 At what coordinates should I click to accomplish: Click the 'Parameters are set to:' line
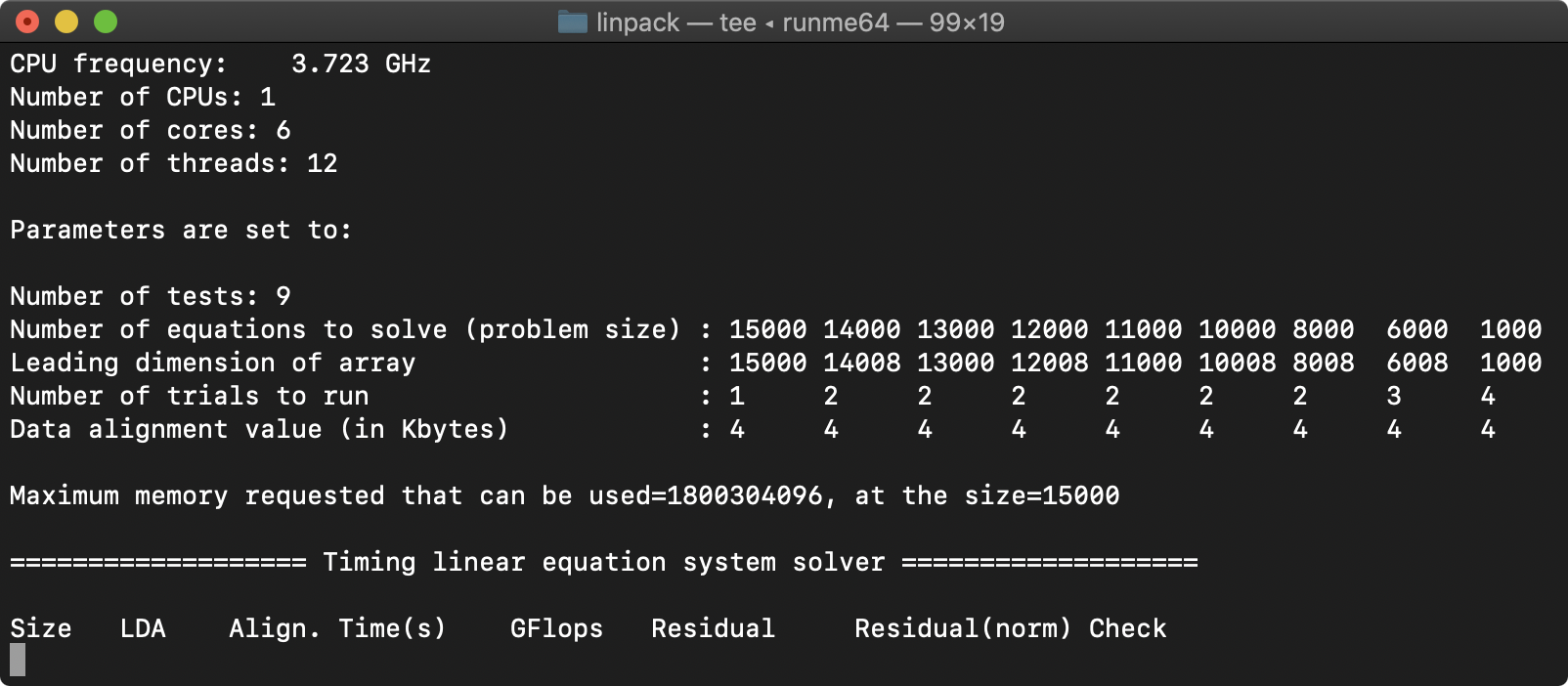click(181, 230)
